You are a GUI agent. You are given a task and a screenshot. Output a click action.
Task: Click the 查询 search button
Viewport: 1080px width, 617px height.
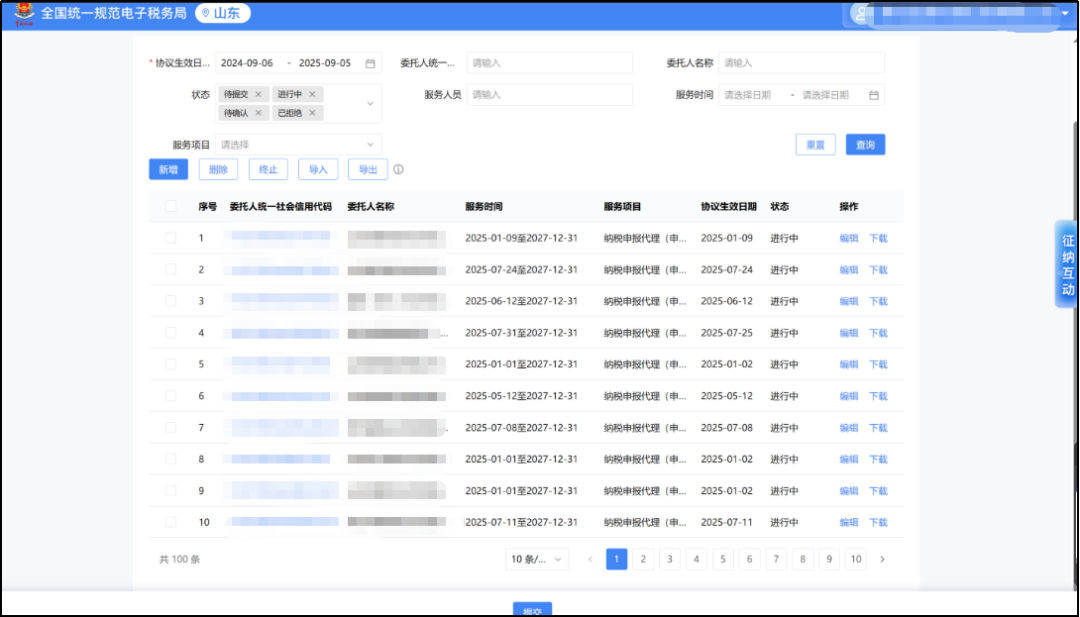pos(865,145)
